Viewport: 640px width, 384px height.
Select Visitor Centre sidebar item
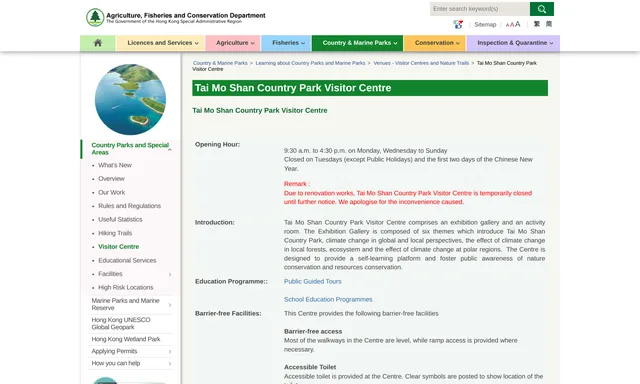tap(118, 247)
